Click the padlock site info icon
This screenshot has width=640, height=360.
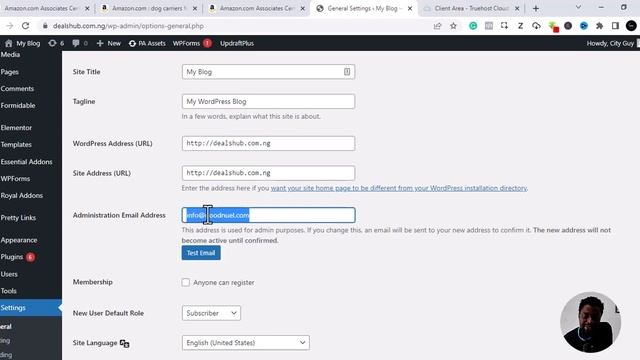[45, 26]
